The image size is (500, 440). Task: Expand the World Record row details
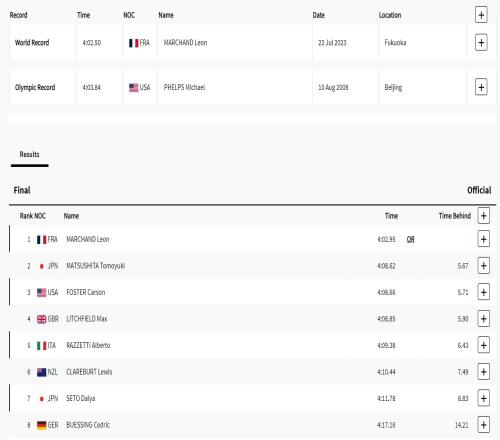click(481, 43)
